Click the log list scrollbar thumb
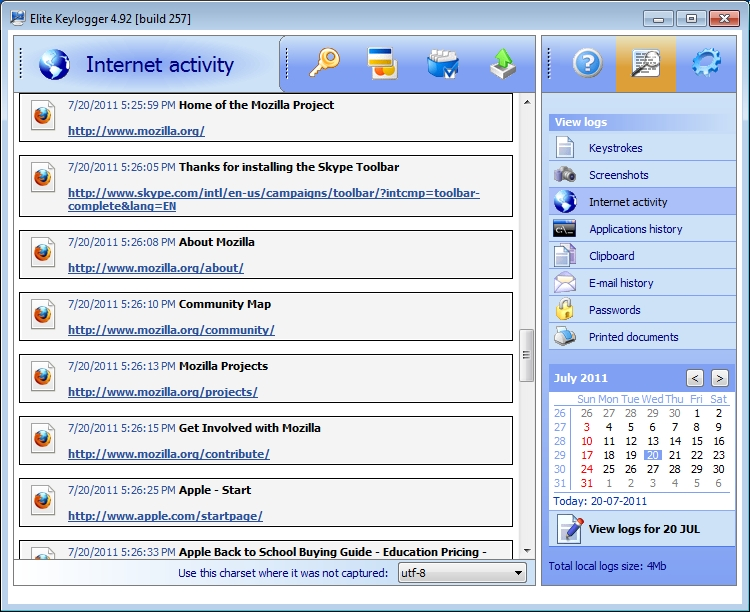The image size is (750, 612). pos(527,355)
